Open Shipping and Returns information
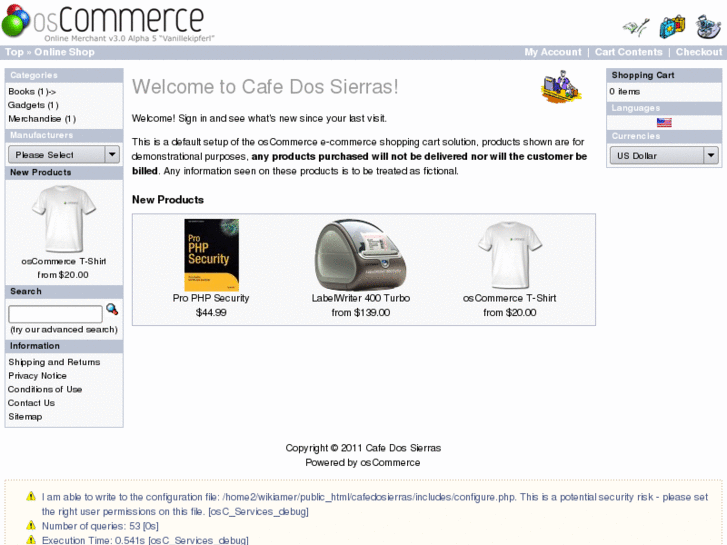The image size is (727, 545). [x=54, y=362]
